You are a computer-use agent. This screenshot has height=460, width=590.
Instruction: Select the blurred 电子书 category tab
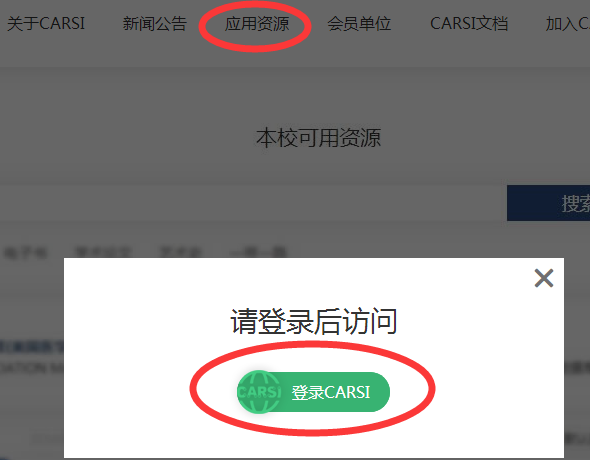[x=25, y=252]
